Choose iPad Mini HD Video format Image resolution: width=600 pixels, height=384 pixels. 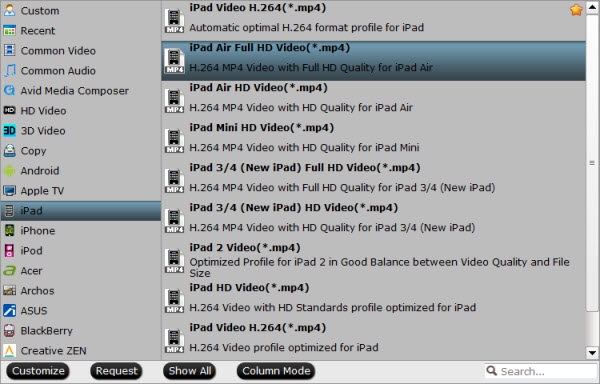[373, 138]
